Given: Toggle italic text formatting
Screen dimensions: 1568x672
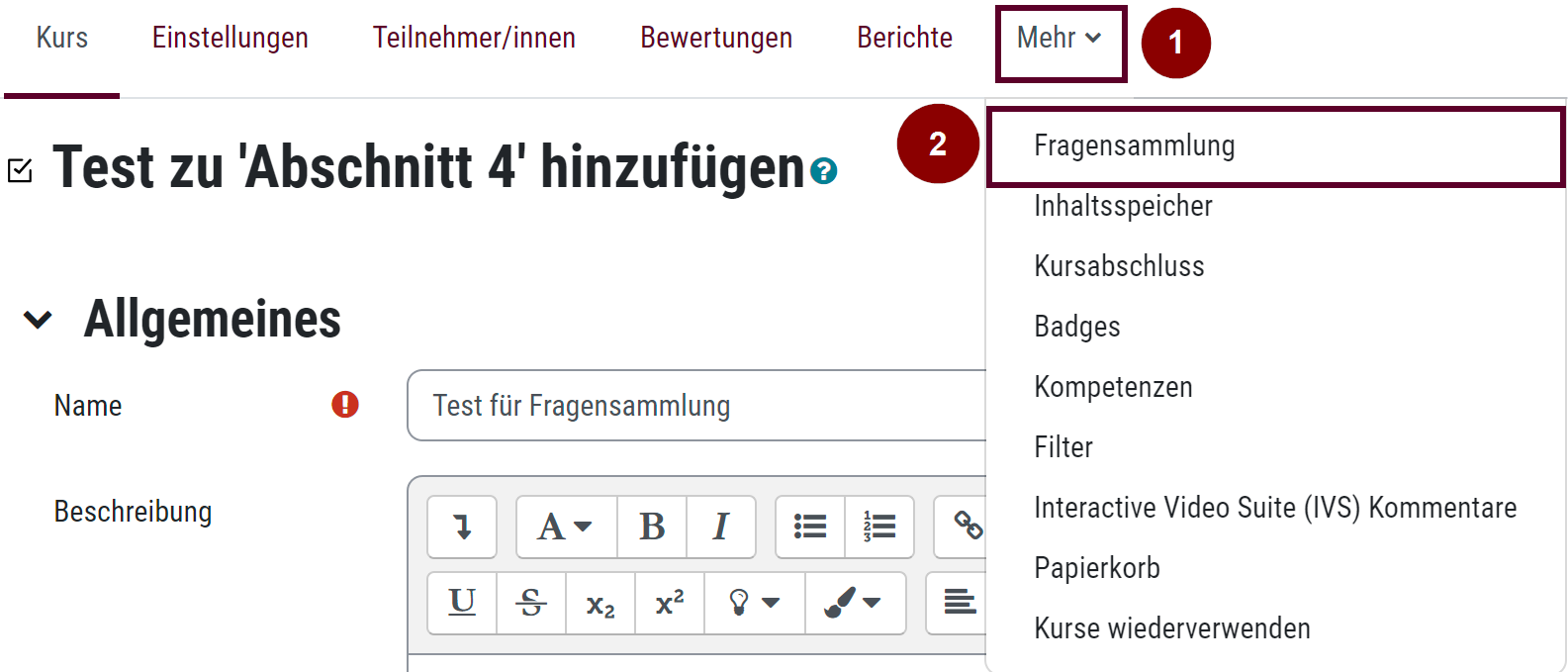Looking at the screenshot, I should tap(721, 527).
